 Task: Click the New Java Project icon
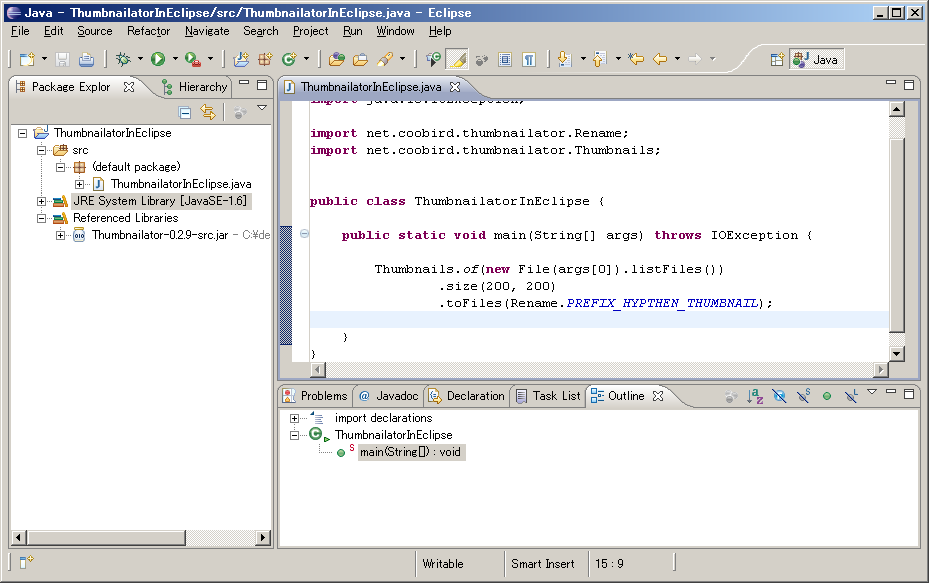pos(241,59)
